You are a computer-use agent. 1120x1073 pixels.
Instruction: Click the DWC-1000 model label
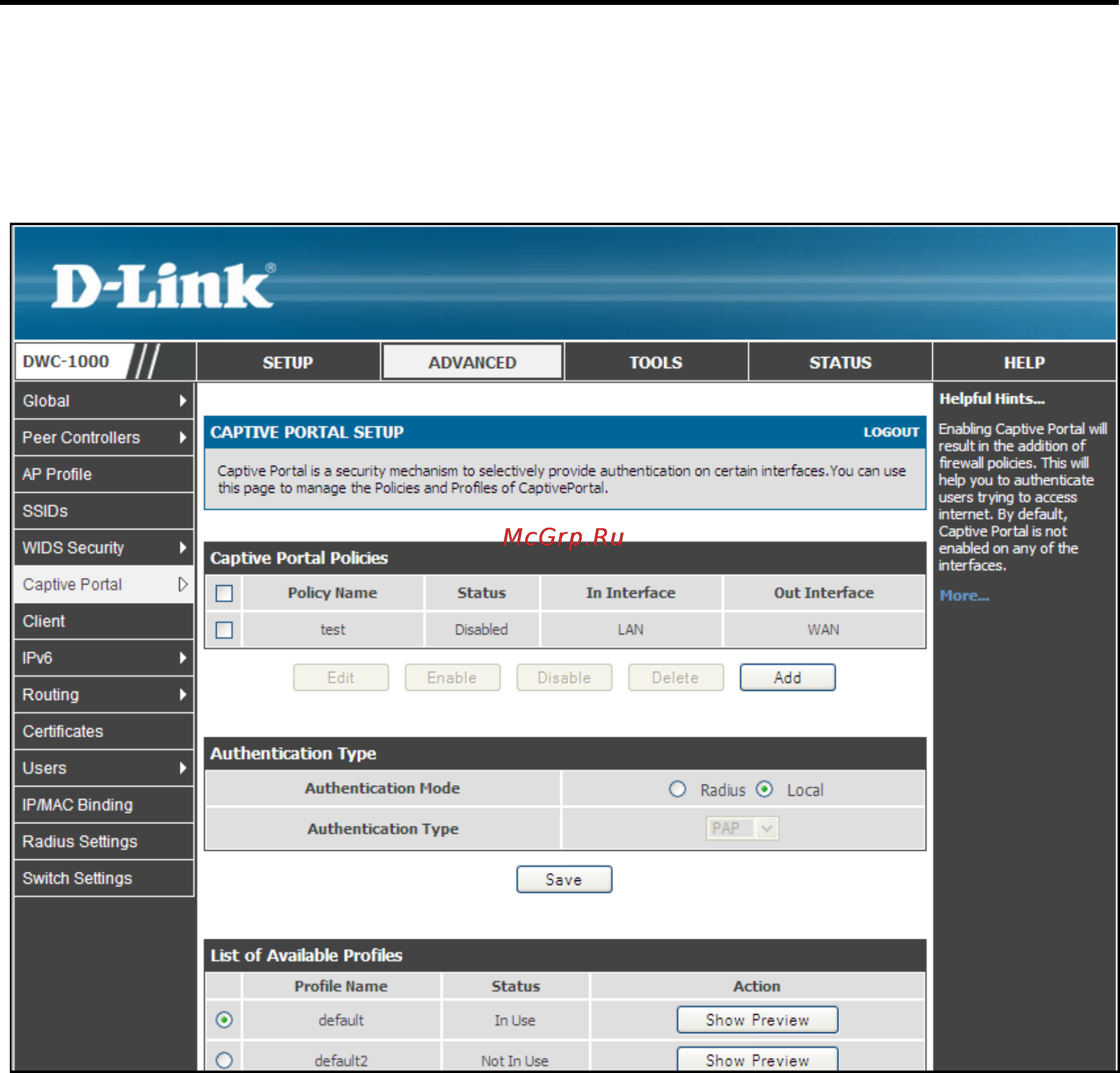pos(66,361)
